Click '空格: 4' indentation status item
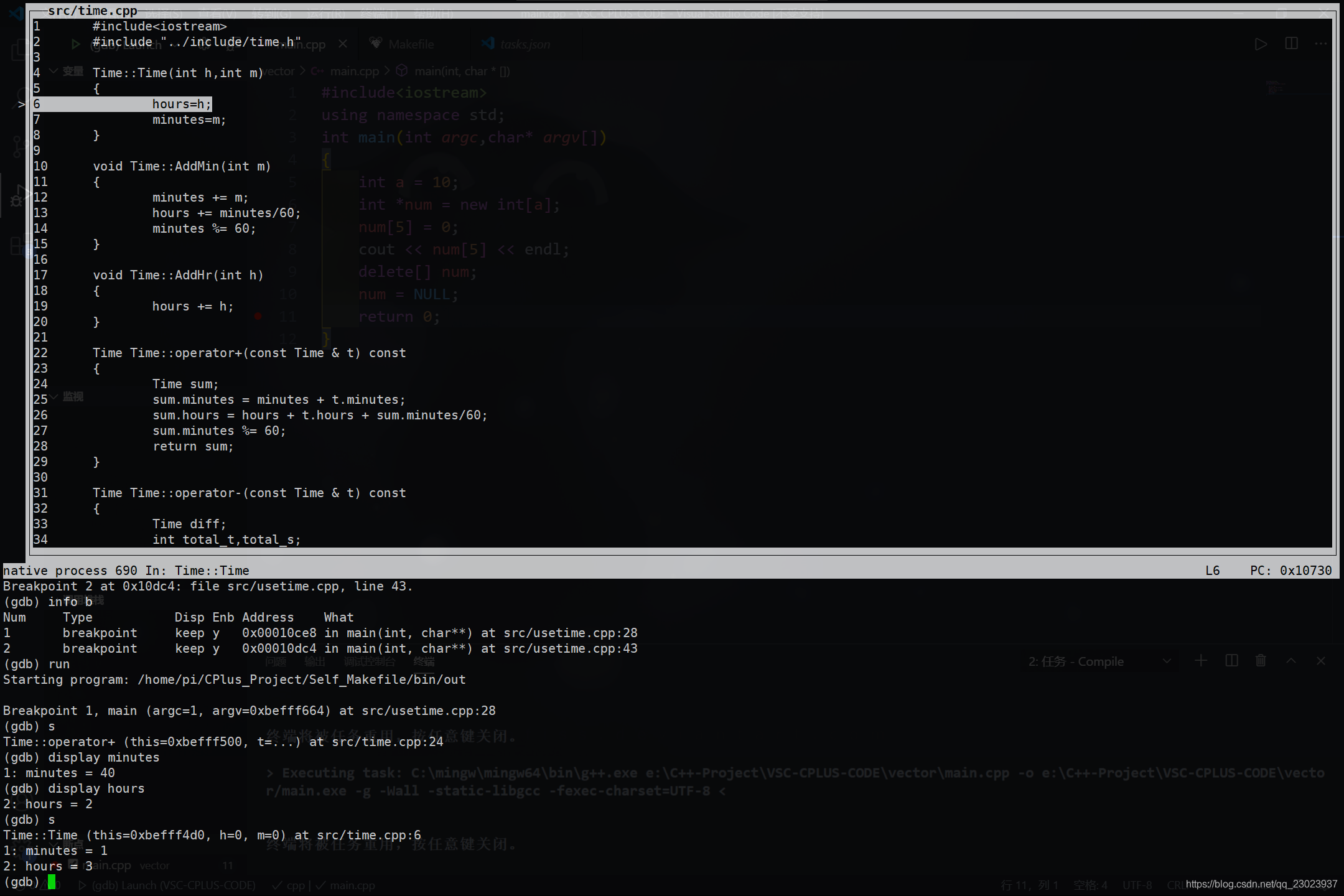Viewport: 1344px width, 896px height. pyautogui.click(x=1091, y=885)
